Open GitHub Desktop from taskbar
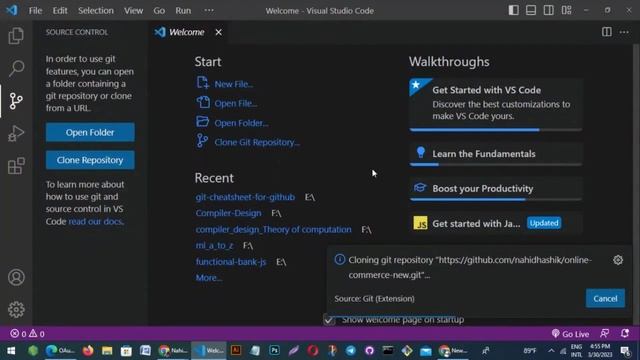640x360 pixels. pyautogui.click(x=369, y=351)
